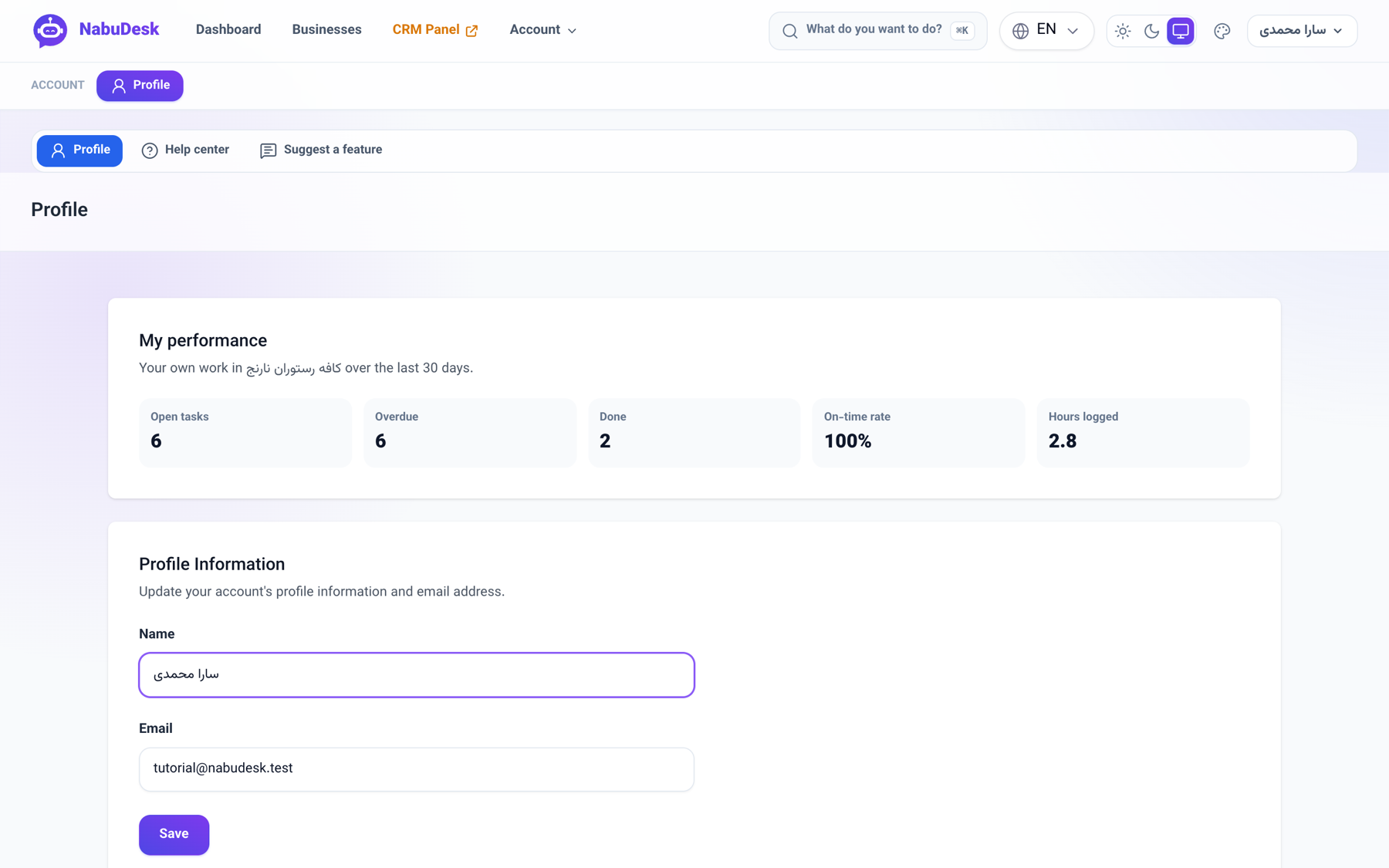1389x868 pixels.
Task: Click the globe language icon
Action: coord(1020,31)
